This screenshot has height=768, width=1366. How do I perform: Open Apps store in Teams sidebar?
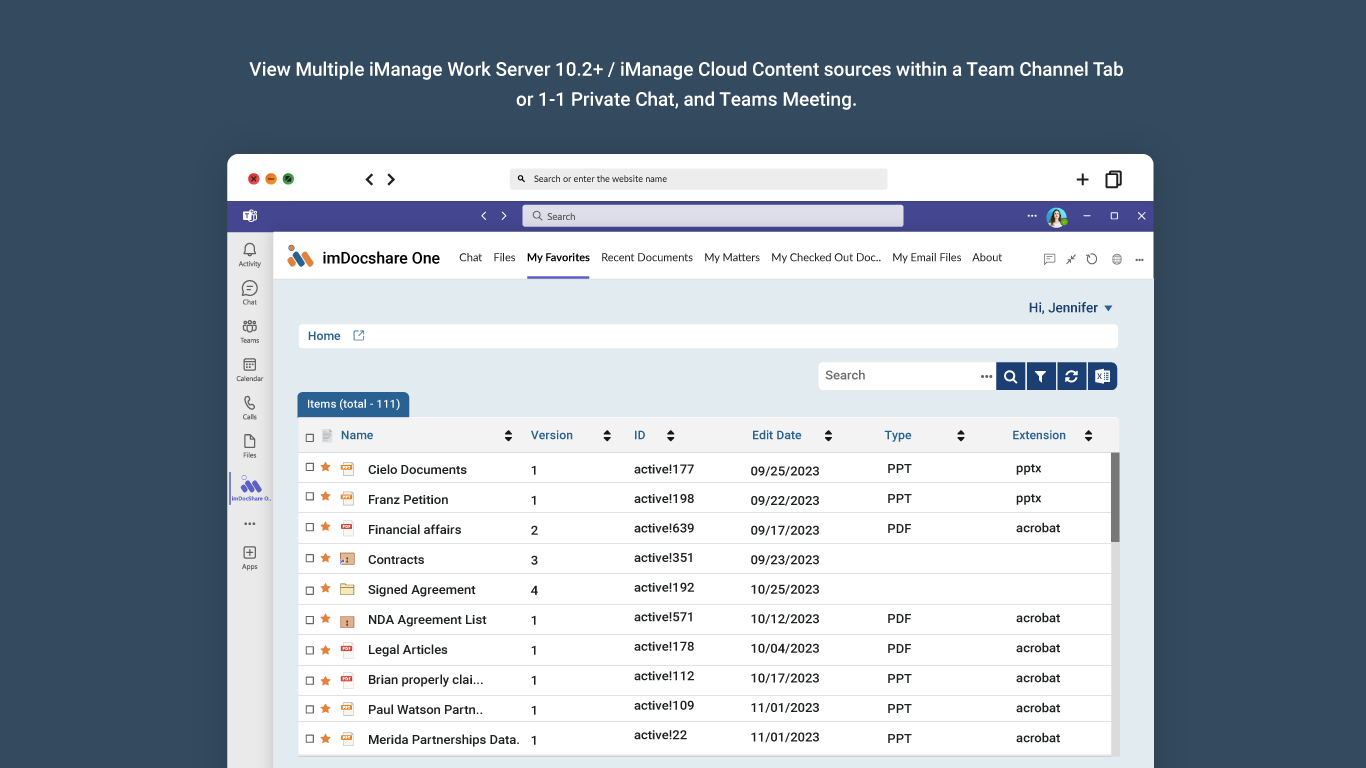(x=250, y=557)
